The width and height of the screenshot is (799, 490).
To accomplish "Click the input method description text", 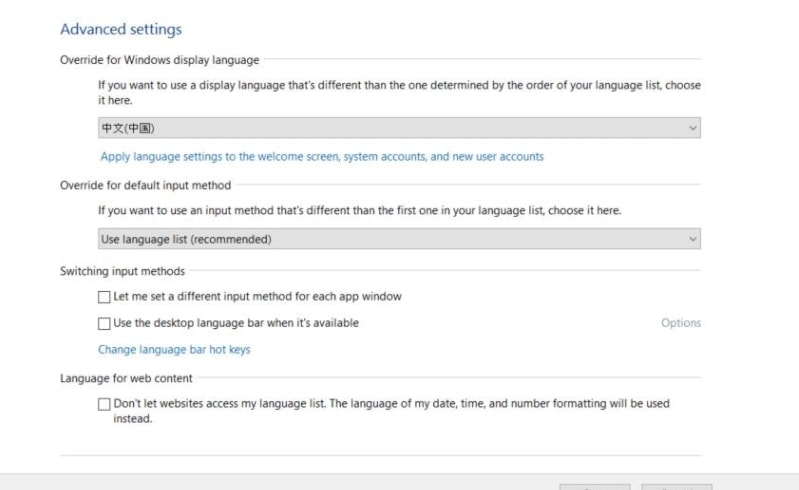I will 359,210.
